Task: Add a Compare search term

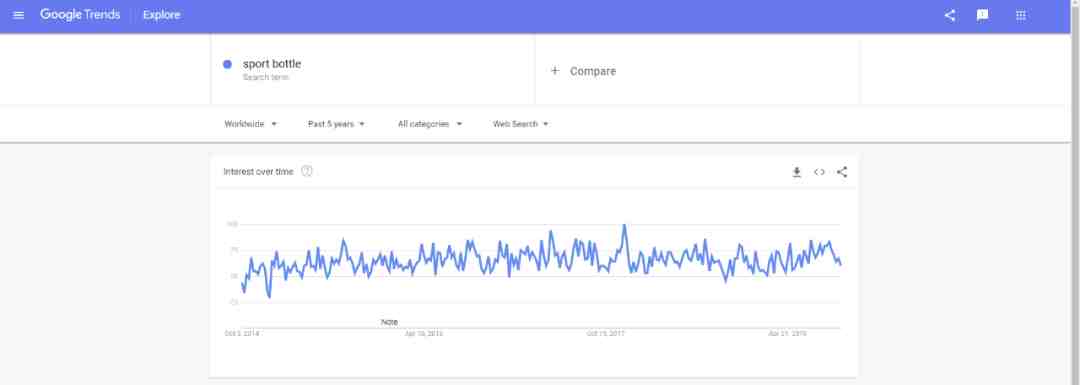Action: pyautogui.click(x=592, y=71)
